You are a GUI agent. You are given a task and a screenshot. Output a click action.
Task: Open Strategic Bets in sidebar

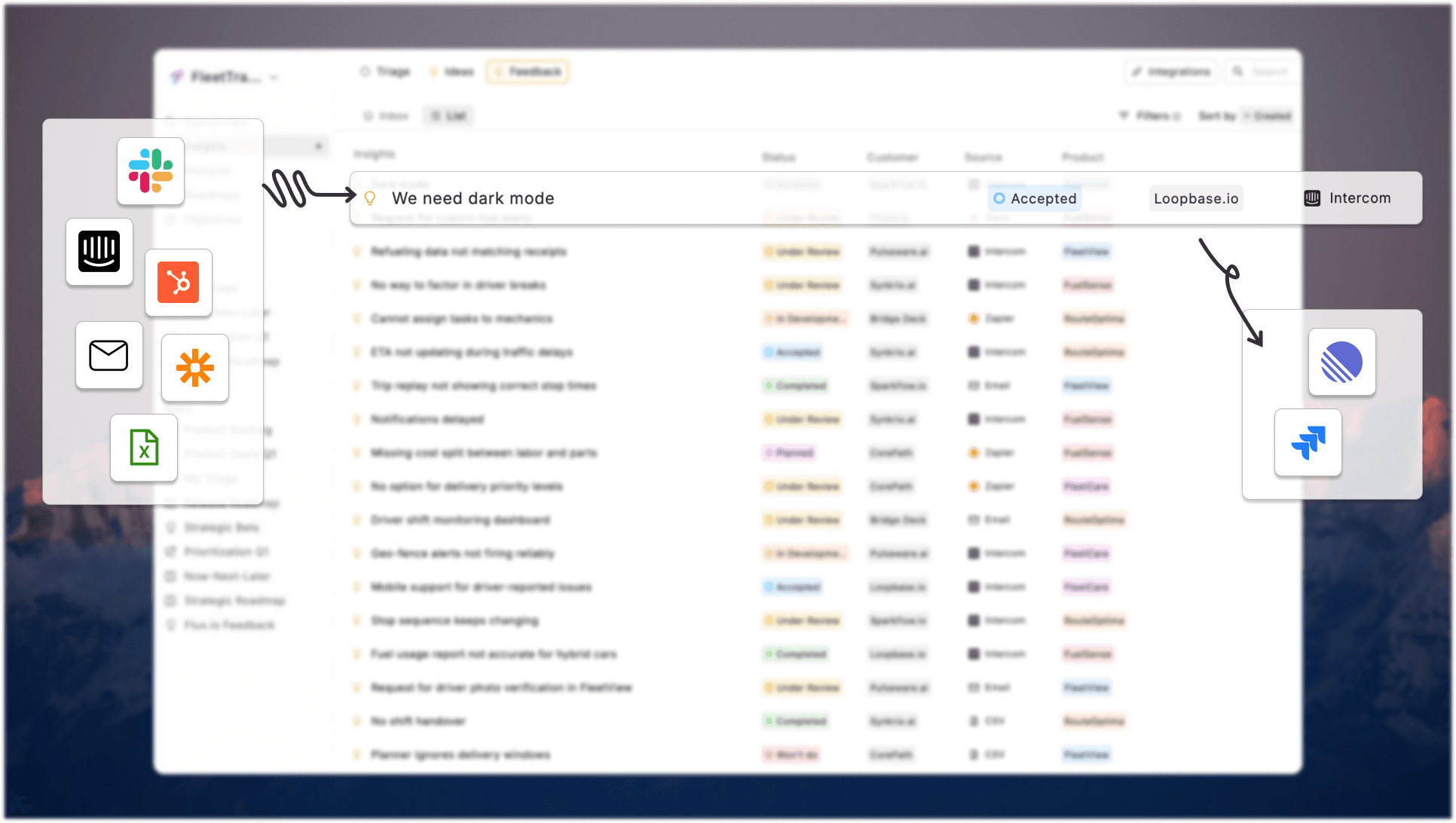tap(213, 527)
